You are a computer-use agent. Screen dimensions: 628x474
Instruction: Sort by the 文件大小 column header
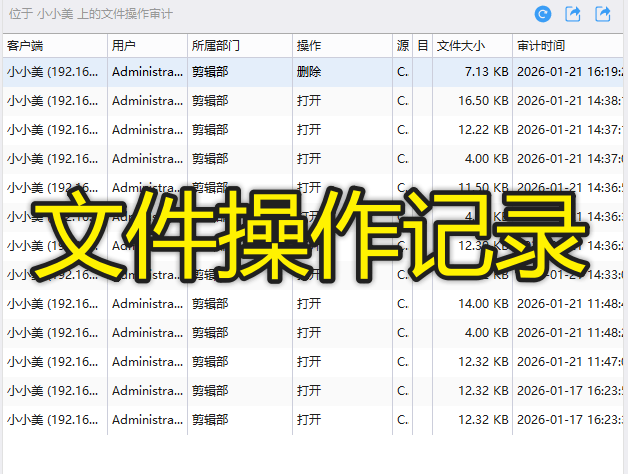coord(473,46)
